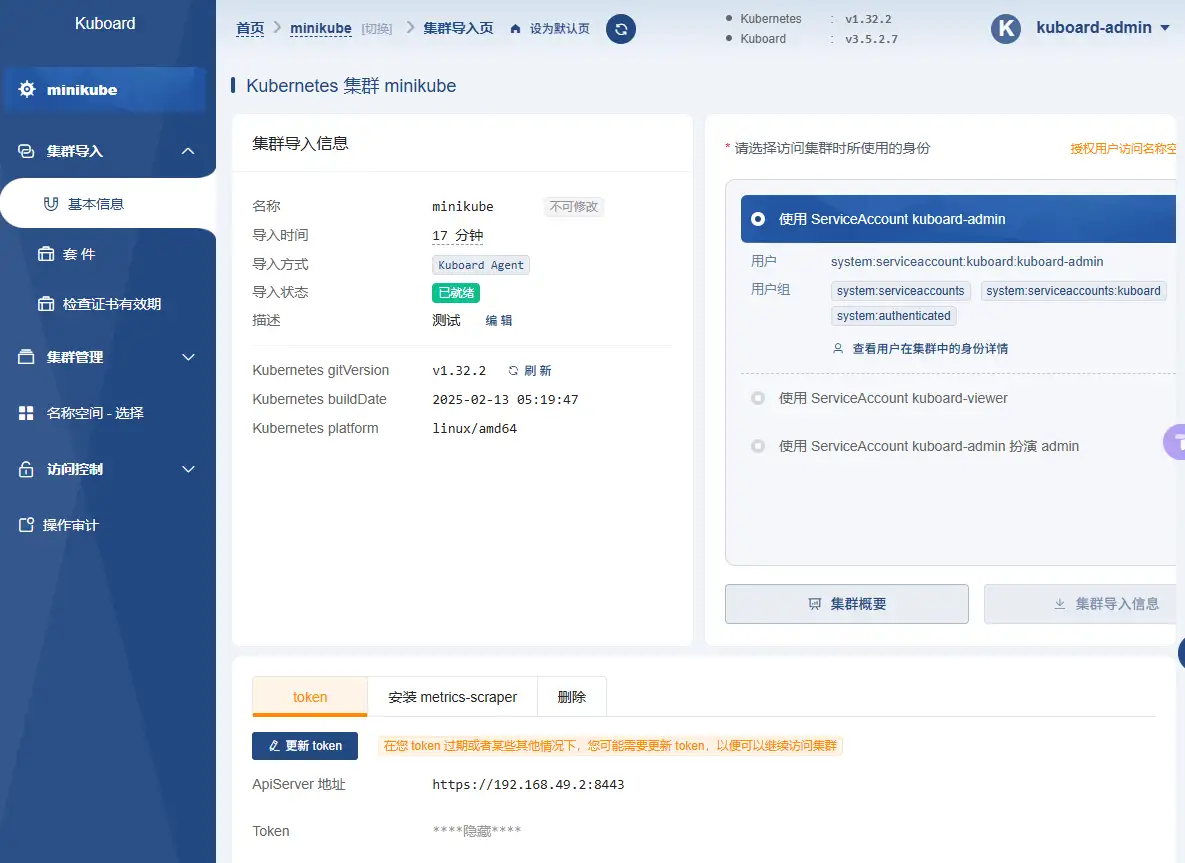Screen dimensions: 1185x863
Task: Click the round refresh button in header
Action: pyautogui.click(x=620, y=29)
